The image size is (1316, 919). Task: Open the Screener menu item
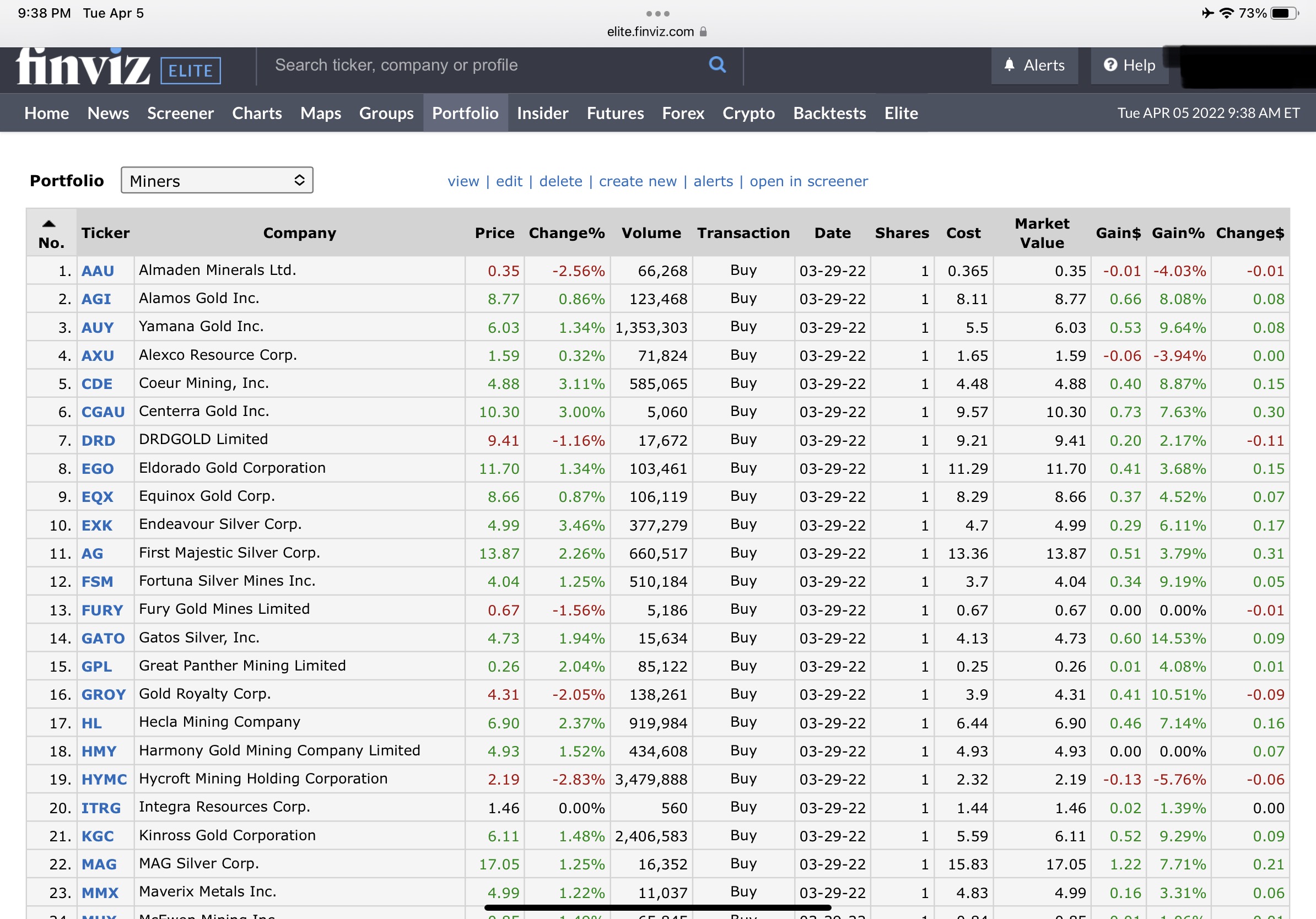coord(180,113)
